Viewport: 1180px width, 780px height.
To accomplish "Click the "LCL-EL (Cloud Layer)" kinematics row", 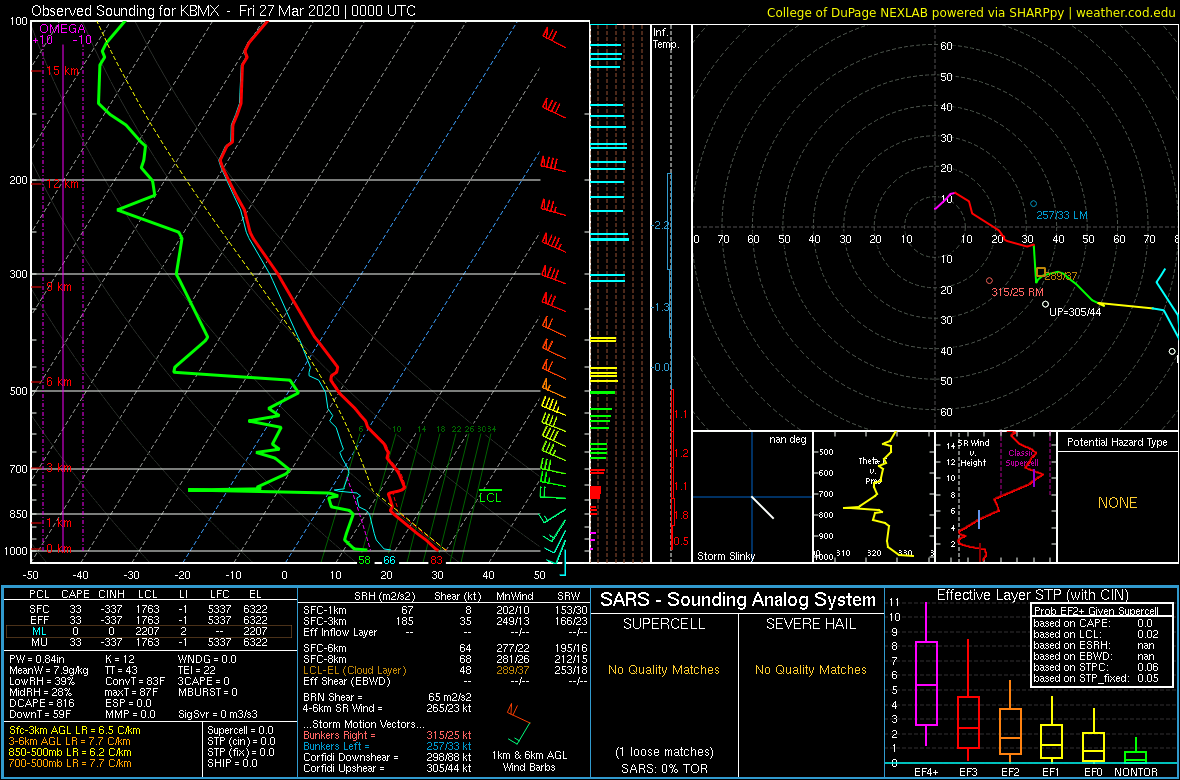I will click(444, 670).
